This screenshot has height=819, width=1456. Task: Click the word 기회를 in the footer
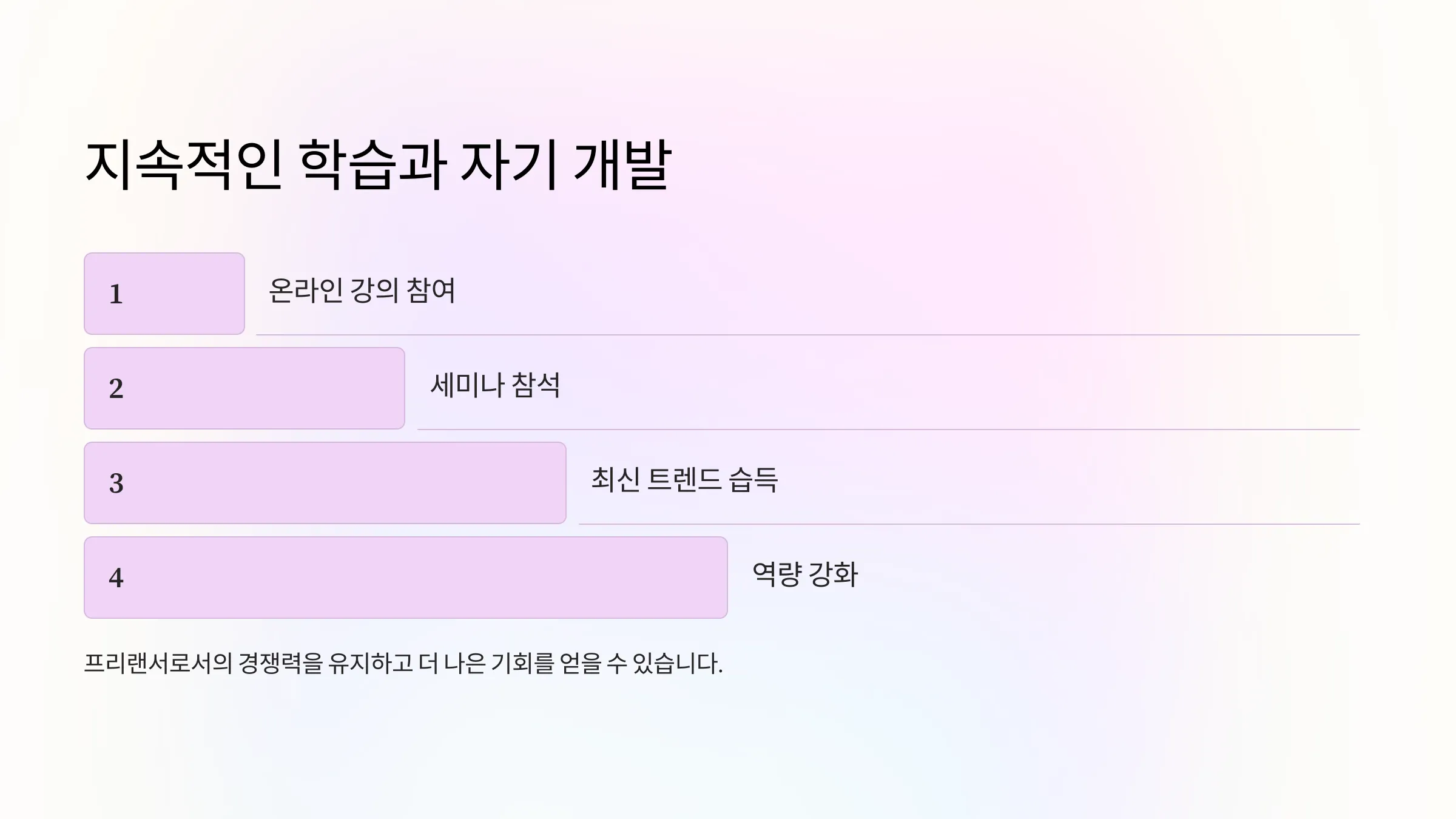(x=522, y=663)
